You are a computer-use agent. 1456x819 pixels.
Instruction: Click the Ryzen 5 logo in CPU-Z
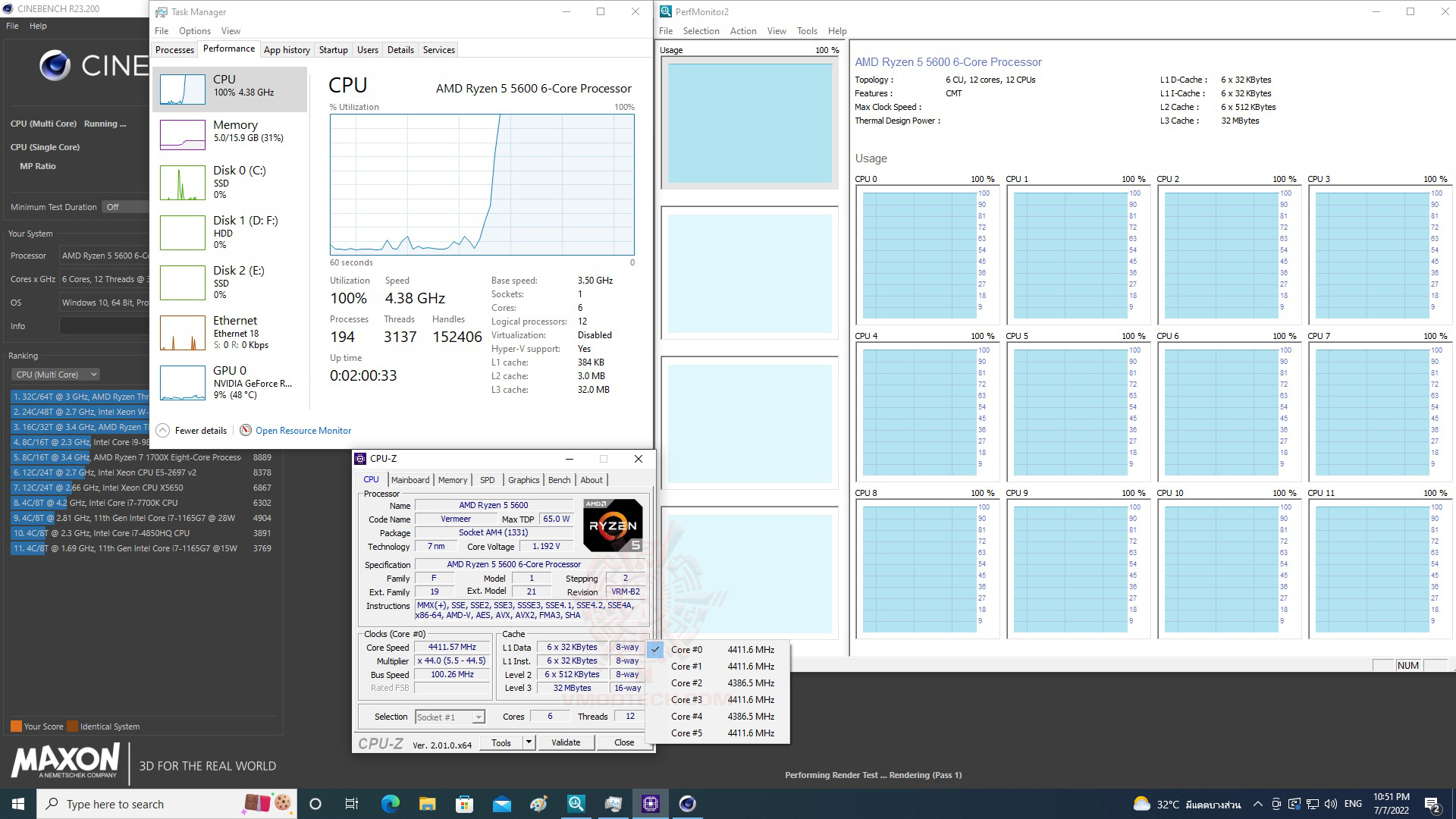click(x=613, y=525)
